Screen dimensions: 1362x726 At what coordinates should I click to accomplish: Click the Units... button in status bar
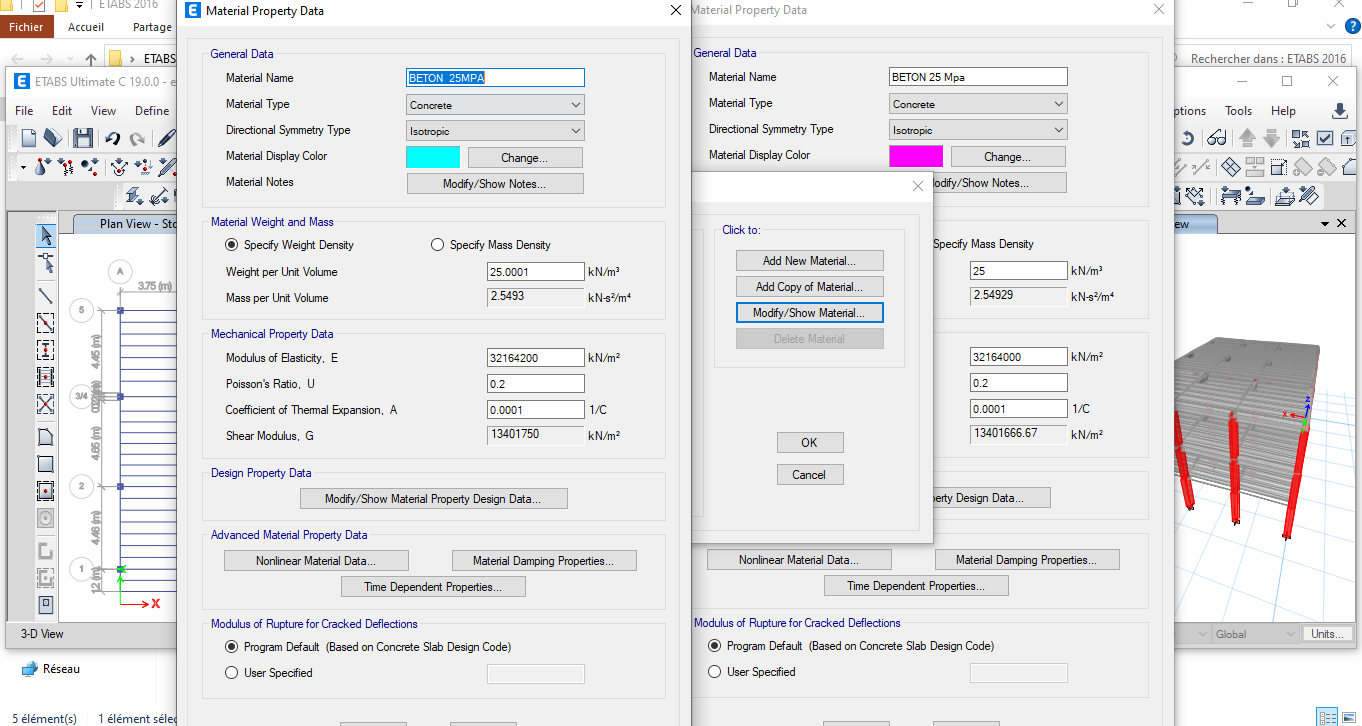pyautogui.click(x=1328, y=634)
